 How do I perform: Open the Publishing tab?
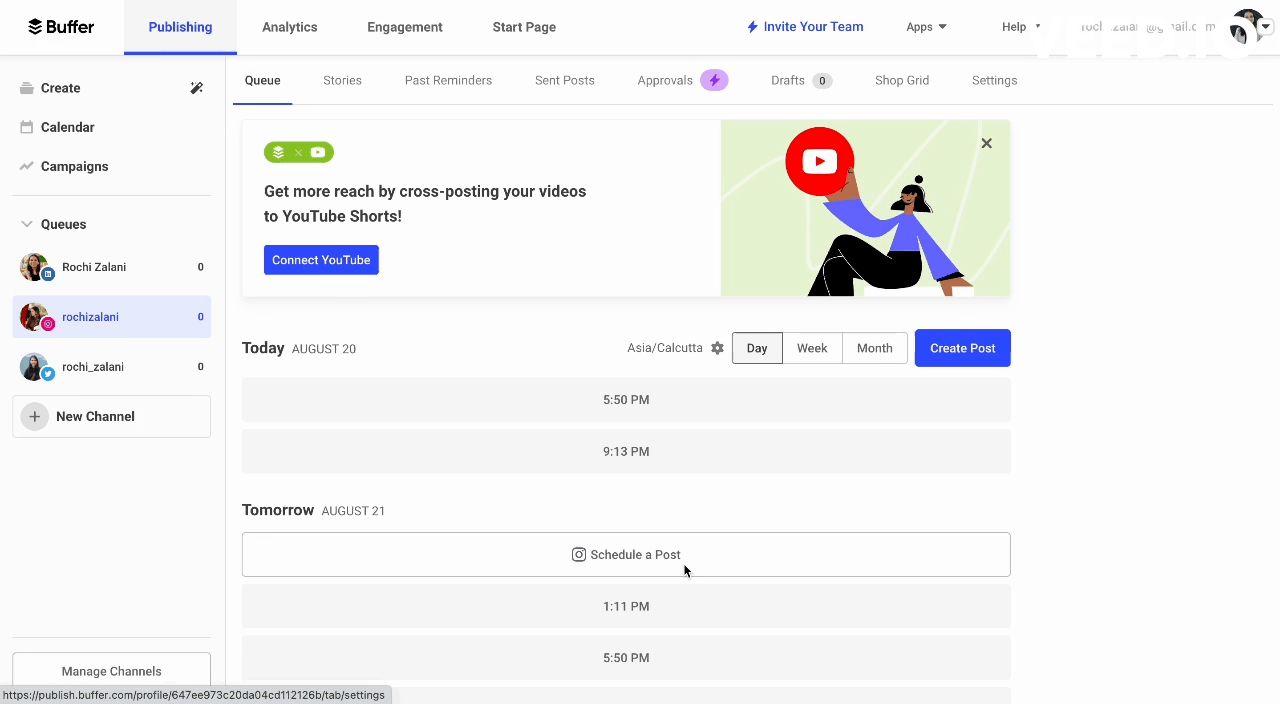[180, 27]
